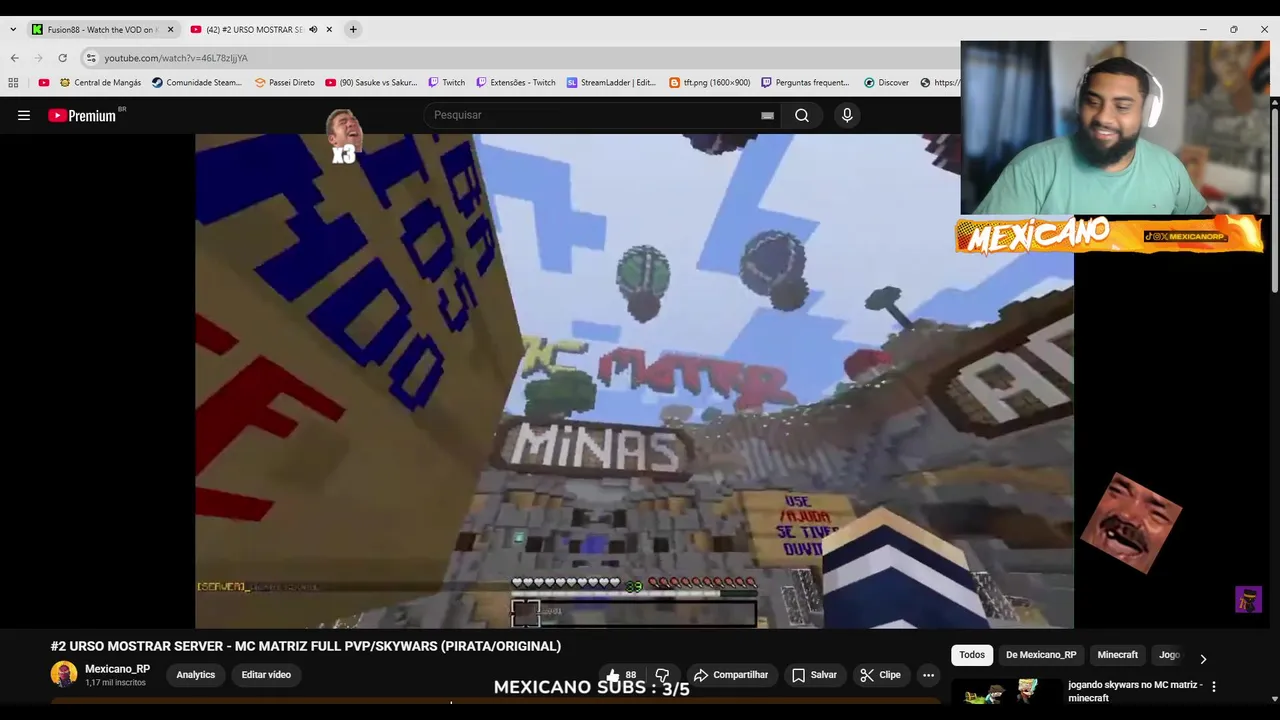Image resolution: width=1280 pixels, height=720 pixels.
Task: Click the YouTube search magnifier button
Action: click(802, 115)
